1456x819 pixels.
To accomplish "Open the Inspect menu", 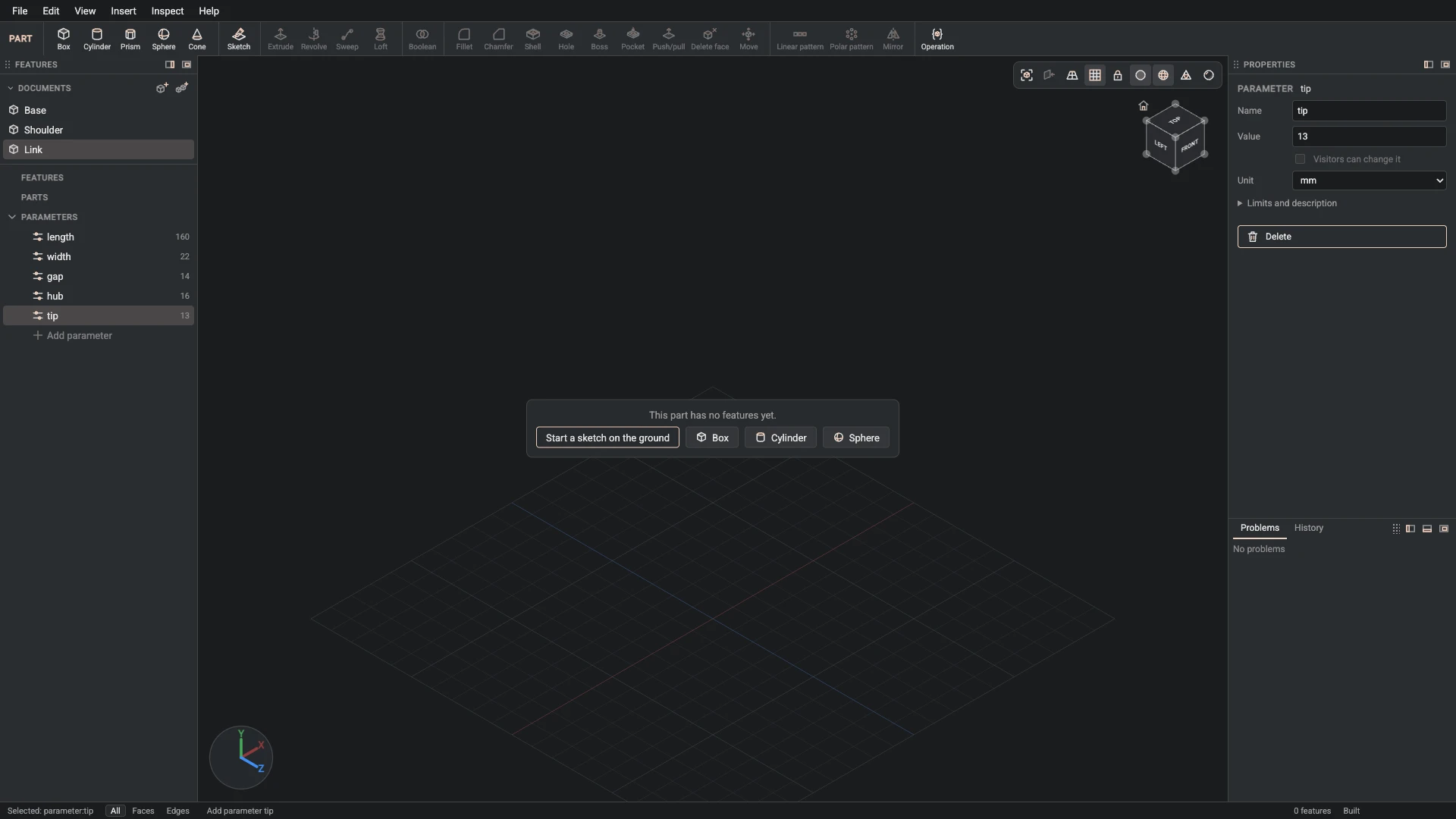I will click(x=168, y=11).
